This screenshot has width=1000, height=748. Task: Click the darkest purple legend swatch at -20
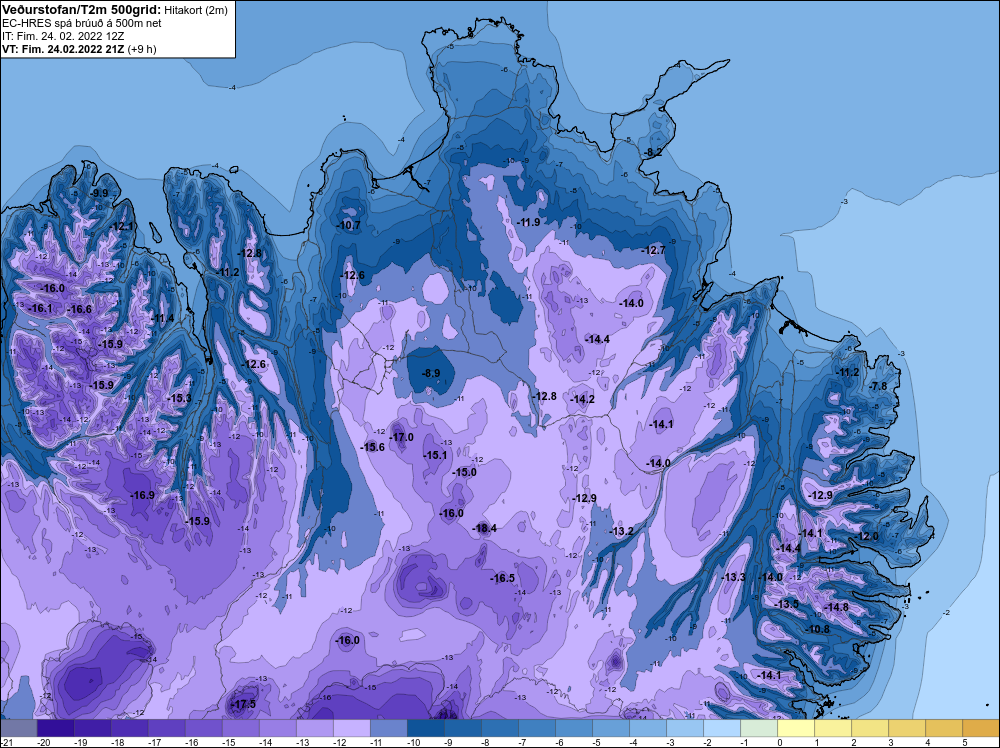tap(55, 728)
